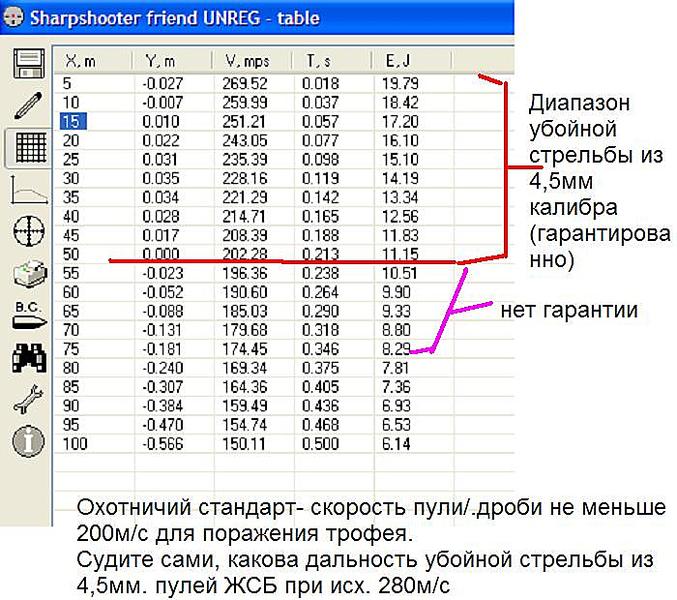Click the round info icon
Viewport: 677px width, 600px height.
tap(28, 441)
